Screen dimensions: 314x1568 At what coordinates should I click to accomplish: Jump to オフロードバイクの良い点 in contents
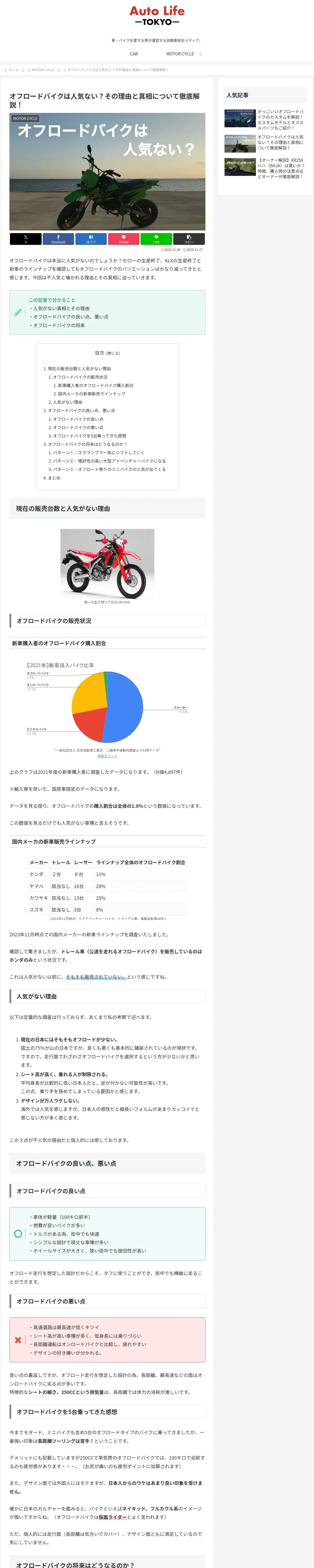coord(77,419)
